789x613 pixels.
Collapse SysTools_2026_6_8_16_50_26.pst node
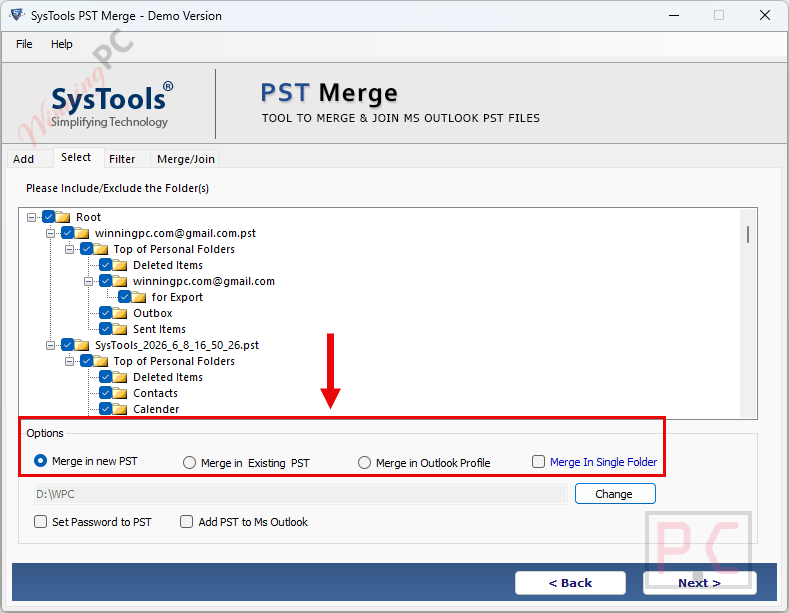coord(50,345)
